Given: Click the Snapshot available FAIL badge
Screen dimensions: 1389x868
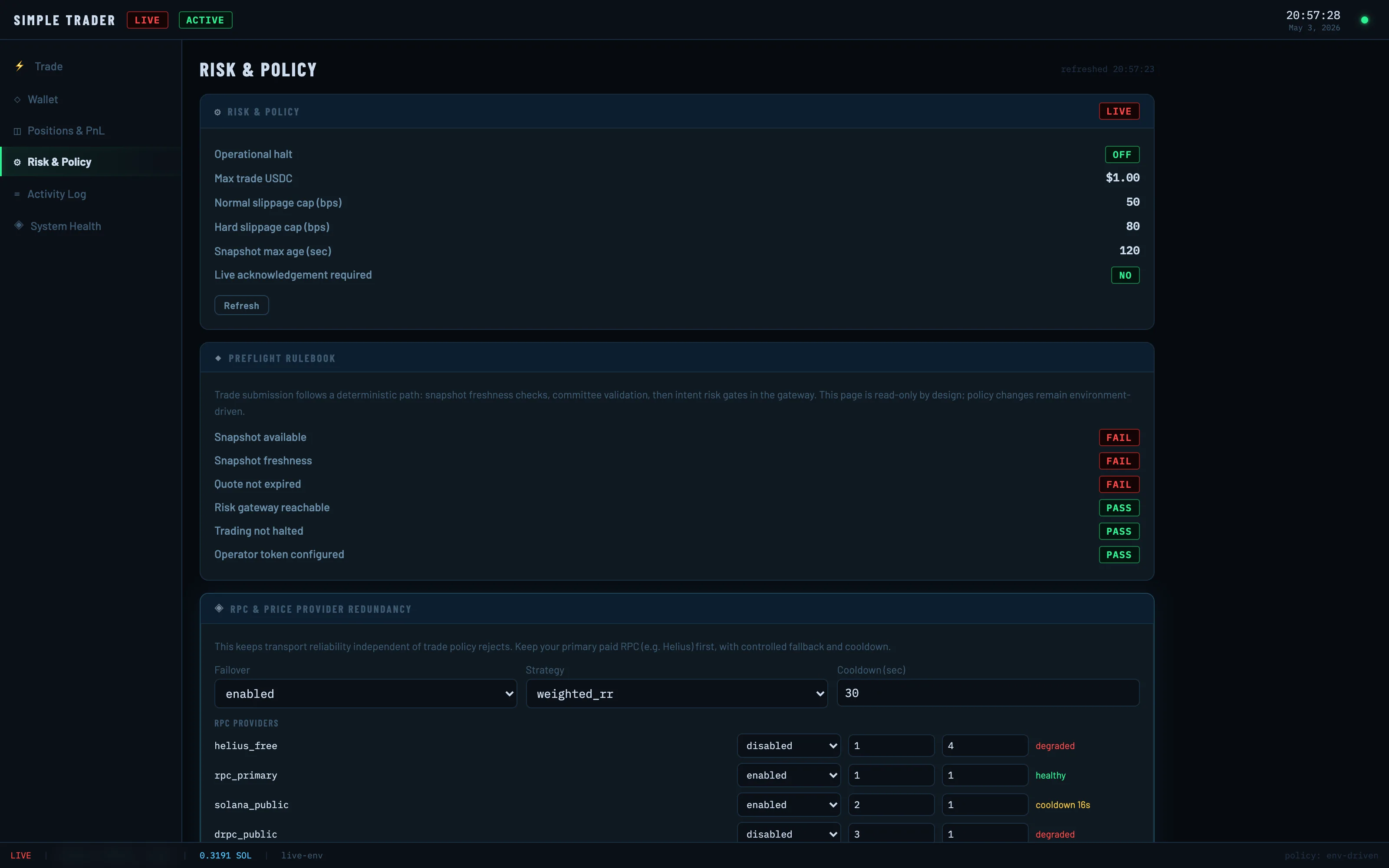Looking at the screenshot, I should click(1119, 437).
